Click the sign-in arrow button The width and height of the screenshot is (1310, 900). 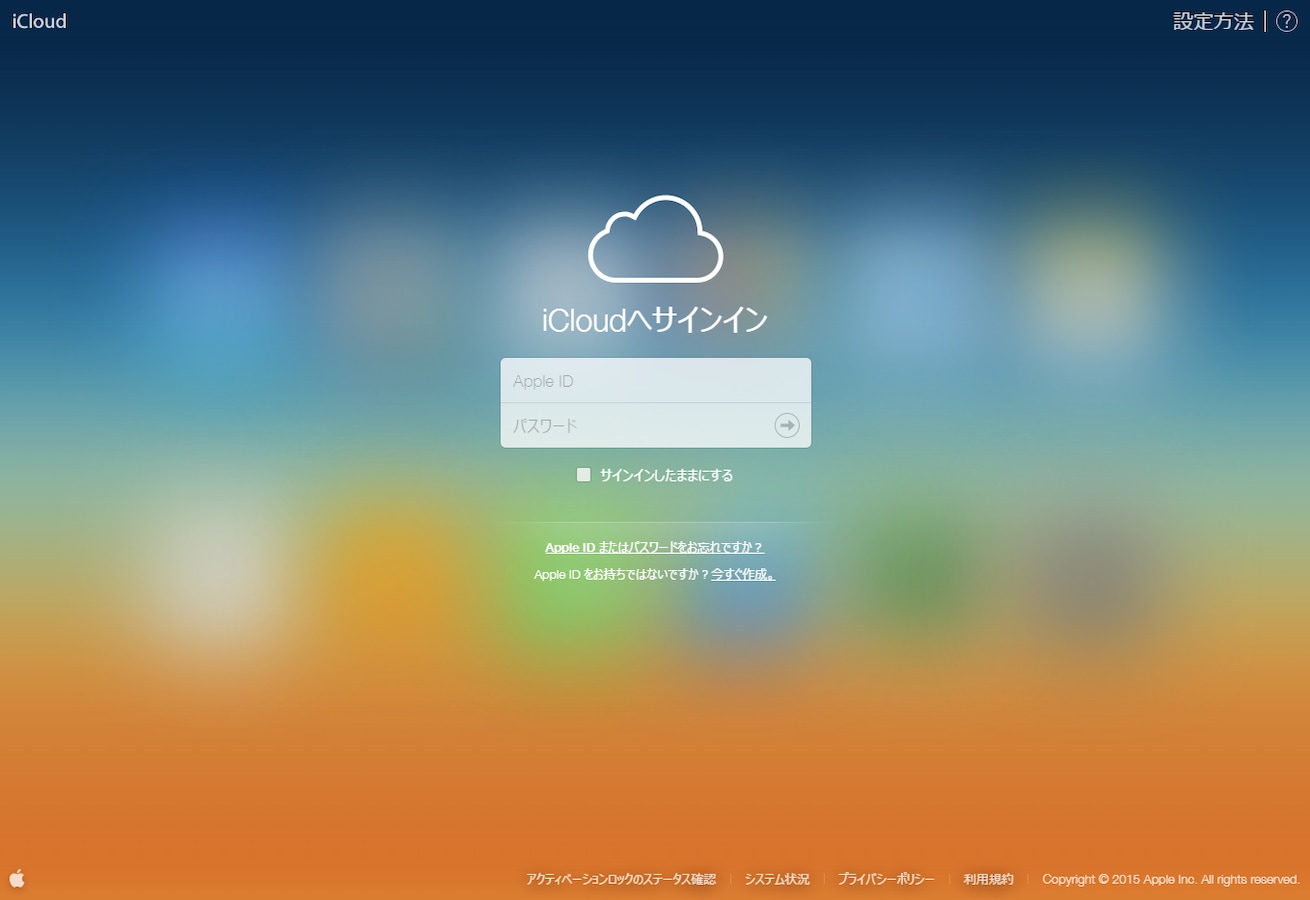787,426
